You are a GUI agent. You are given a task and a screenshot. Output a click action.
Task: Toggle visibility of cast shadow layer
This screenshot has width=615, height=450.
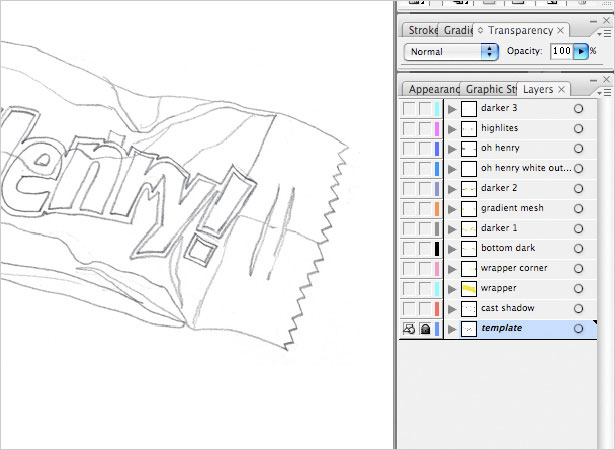pyautogui.click(x=409, y=309)
